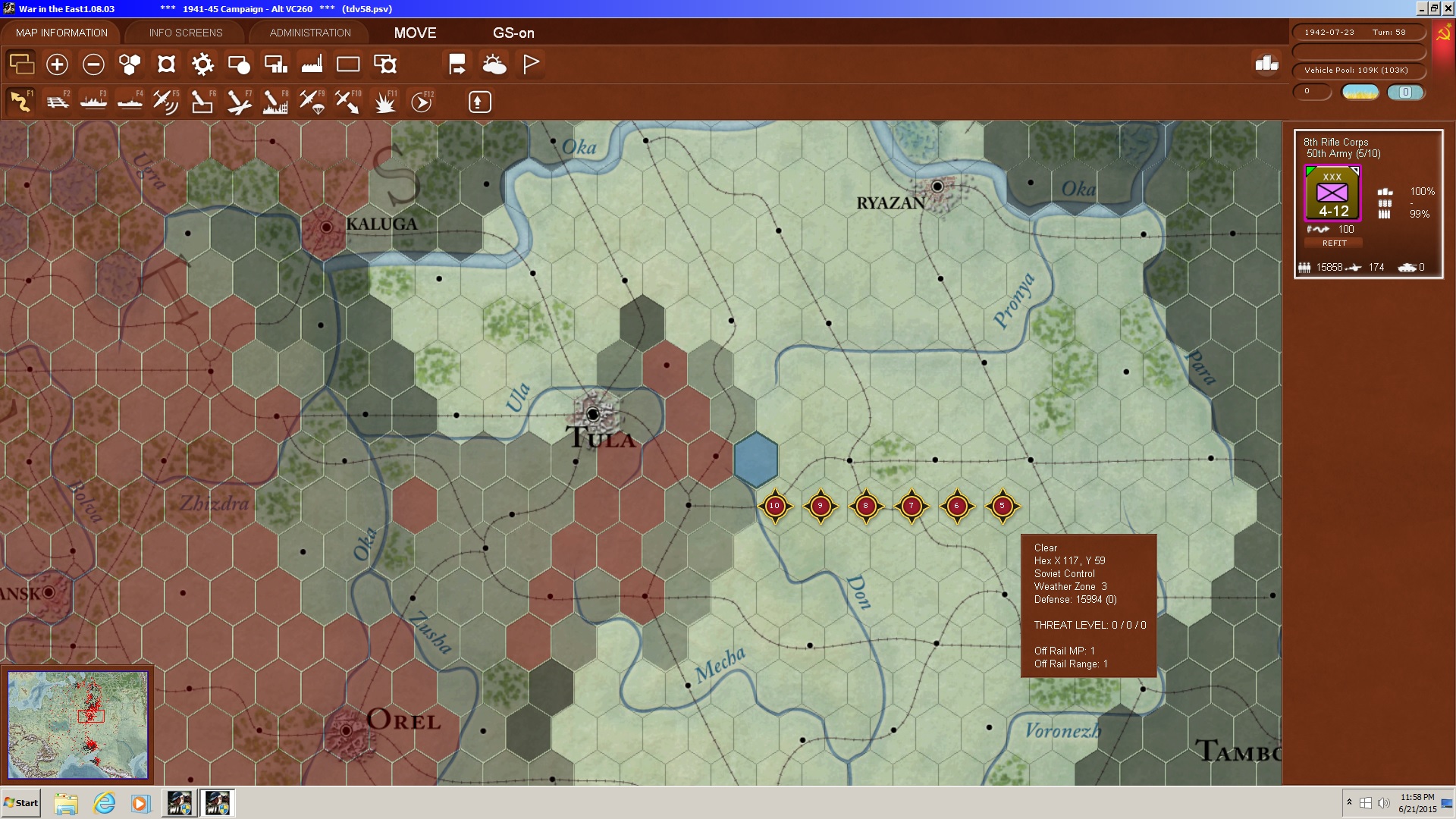Click the clear weather wheat field indicator
This screenshot has height=819, width=1456.
(x=1360, y=92)
